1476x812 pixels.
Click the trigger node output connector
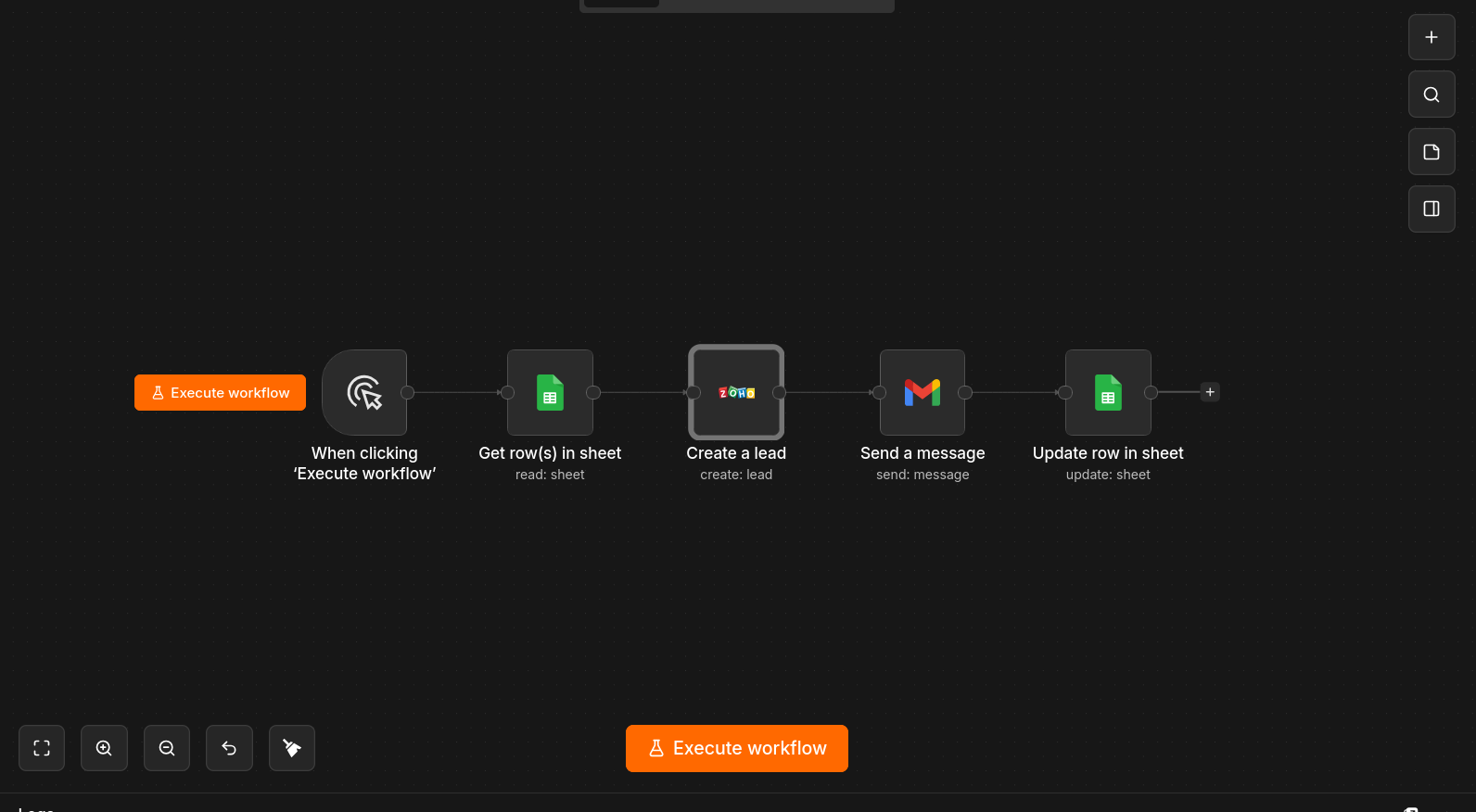click(x=407, y=392)
